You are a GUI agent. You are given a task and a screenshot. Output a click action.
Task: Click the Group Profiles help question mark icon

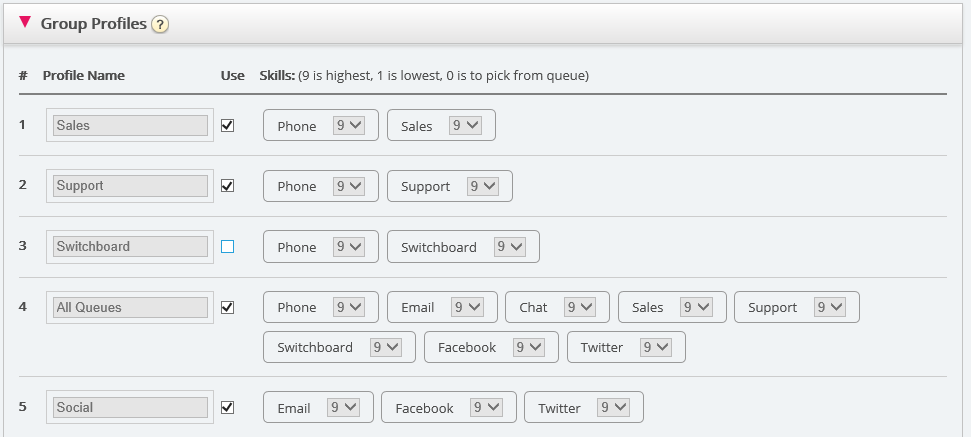[159, 24]
